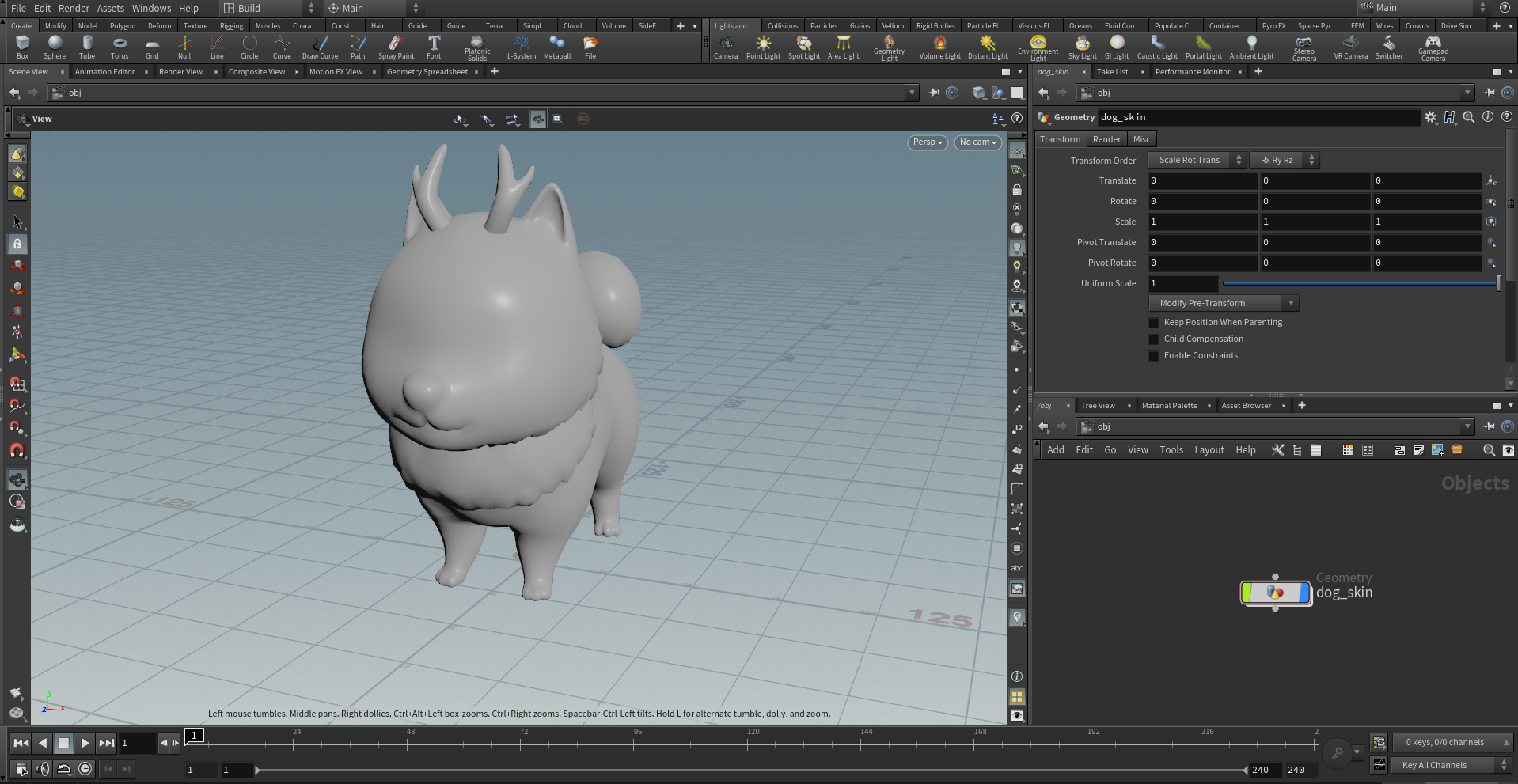Click the Metaball shelf tool
Screen dimensions: 1518x784
pyautogui.click(x=557, y=47)
